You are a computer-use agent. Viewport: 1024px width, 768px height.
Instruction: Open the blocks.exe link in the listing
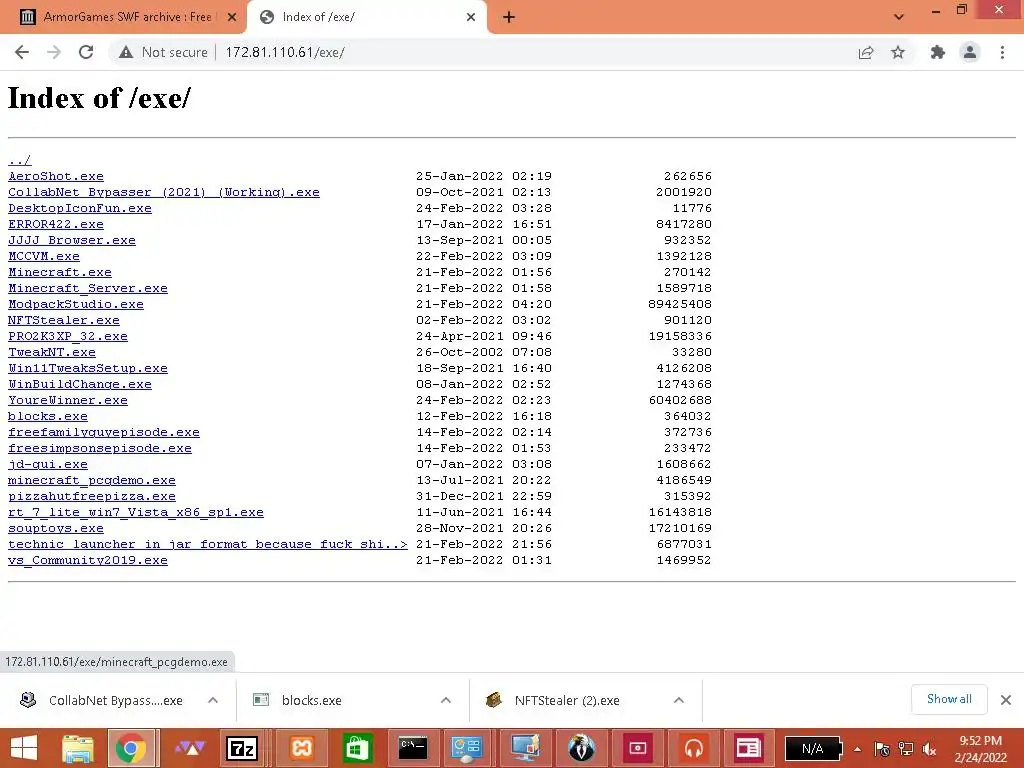click(x=48, y=416)
